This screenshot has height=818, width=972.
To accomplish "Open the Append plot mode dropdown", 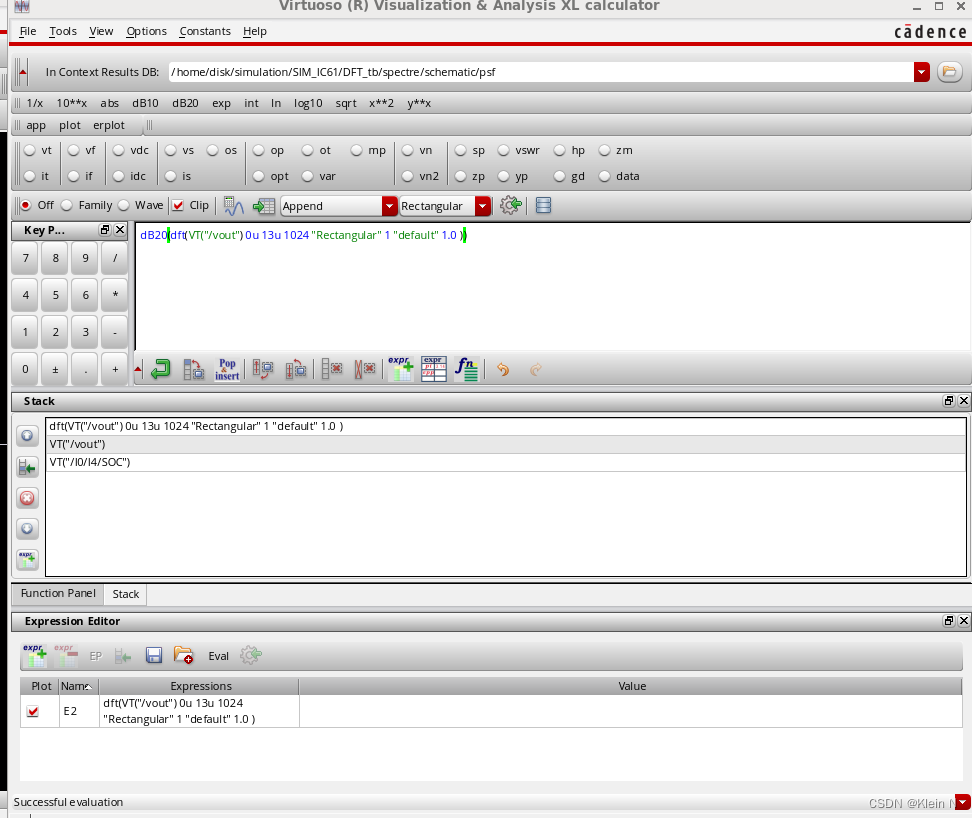I will tap(389, 206).
